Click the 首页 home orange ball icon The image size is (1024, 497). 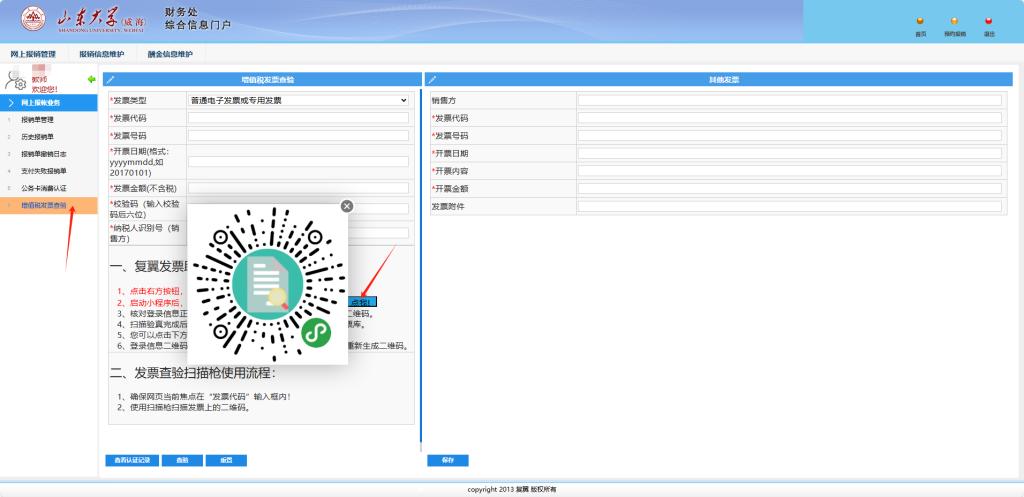(x=920, y=21)
